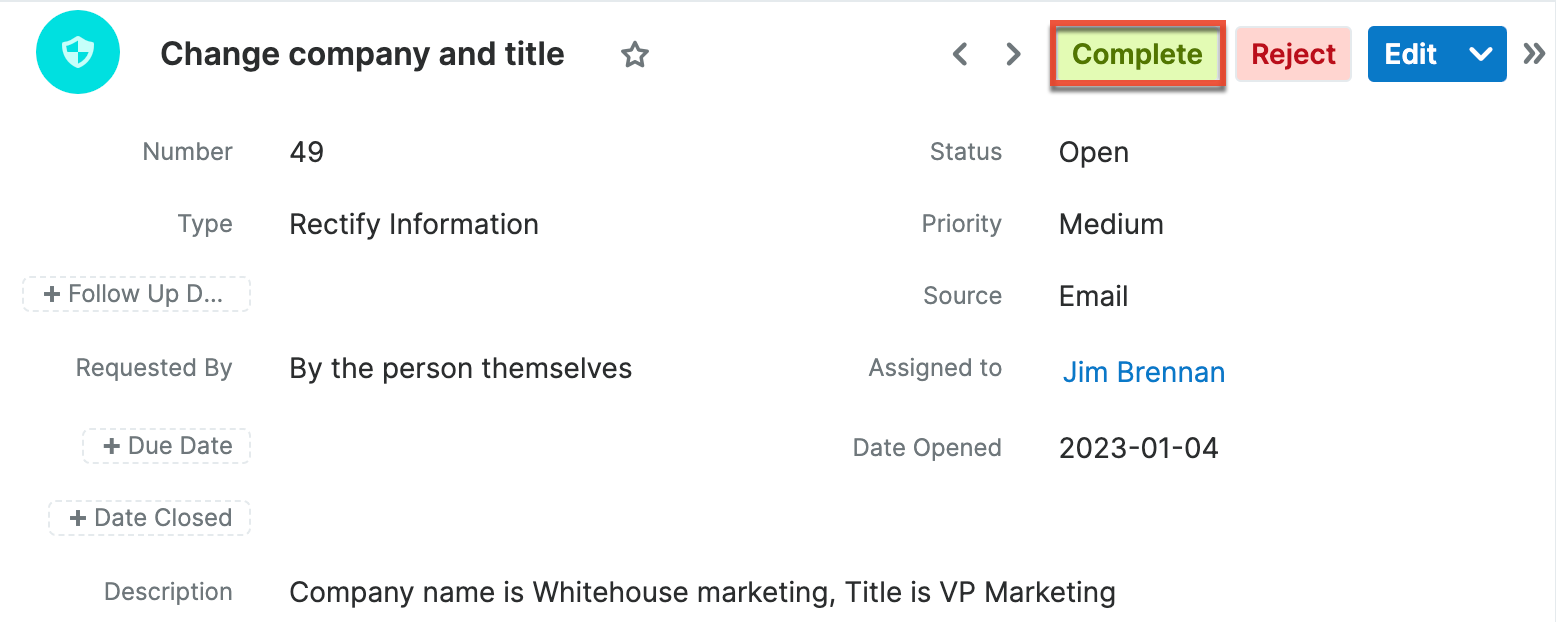Add a Due Date value
1556x622 pixels.
point(167,446)
